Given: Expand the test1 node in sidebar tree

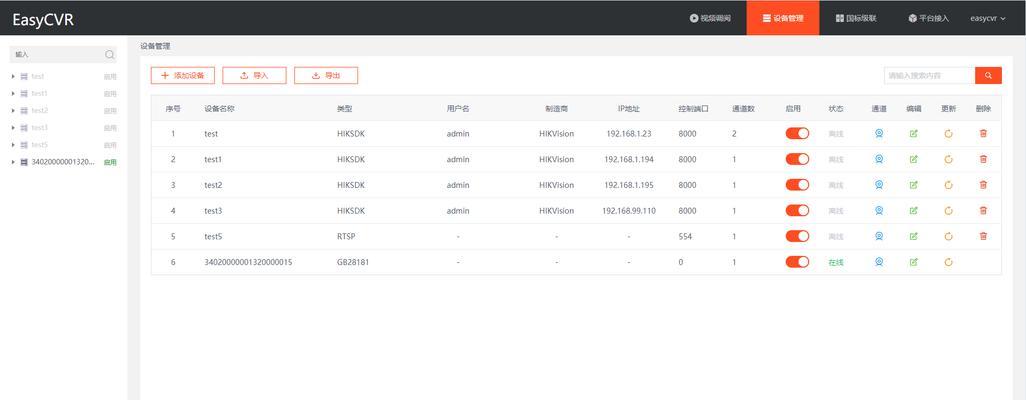Looking at the screenshot, I should (x=13, y=94).
